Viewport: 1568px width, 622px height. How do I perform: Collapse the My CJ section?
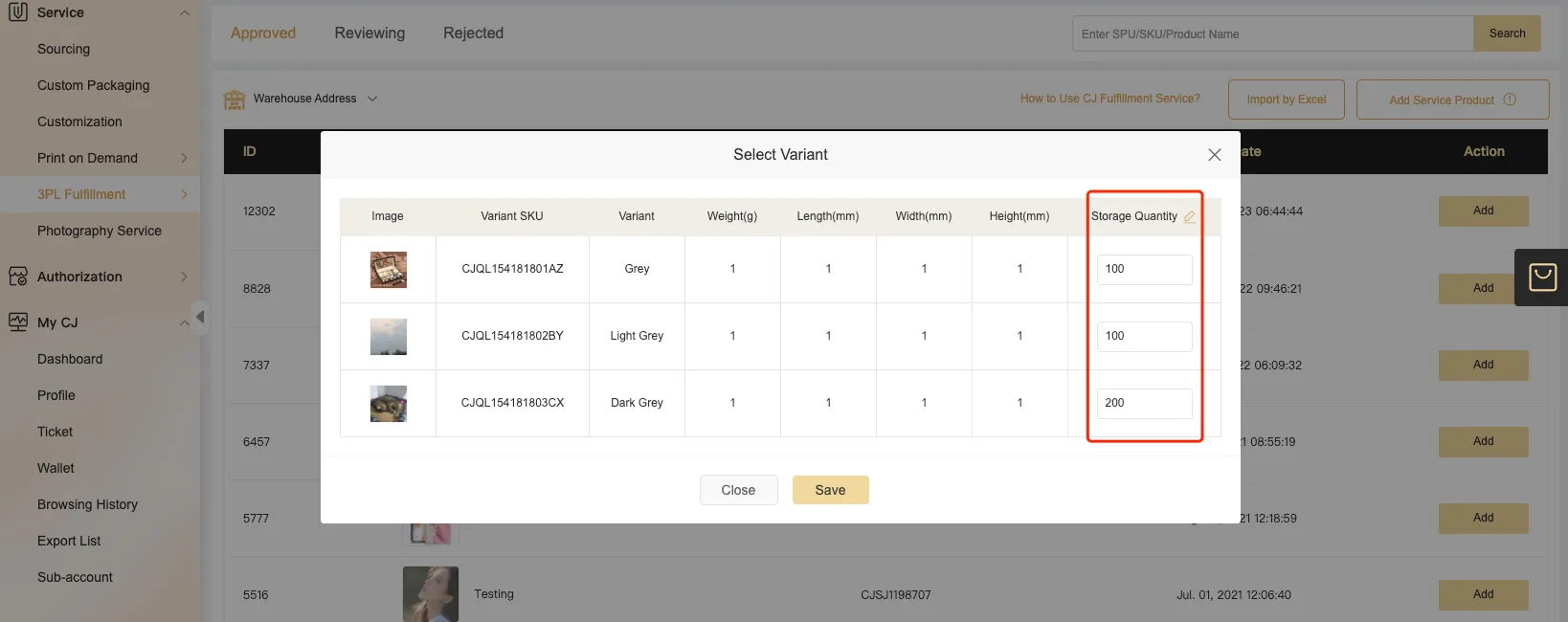[x=184, y=322]
